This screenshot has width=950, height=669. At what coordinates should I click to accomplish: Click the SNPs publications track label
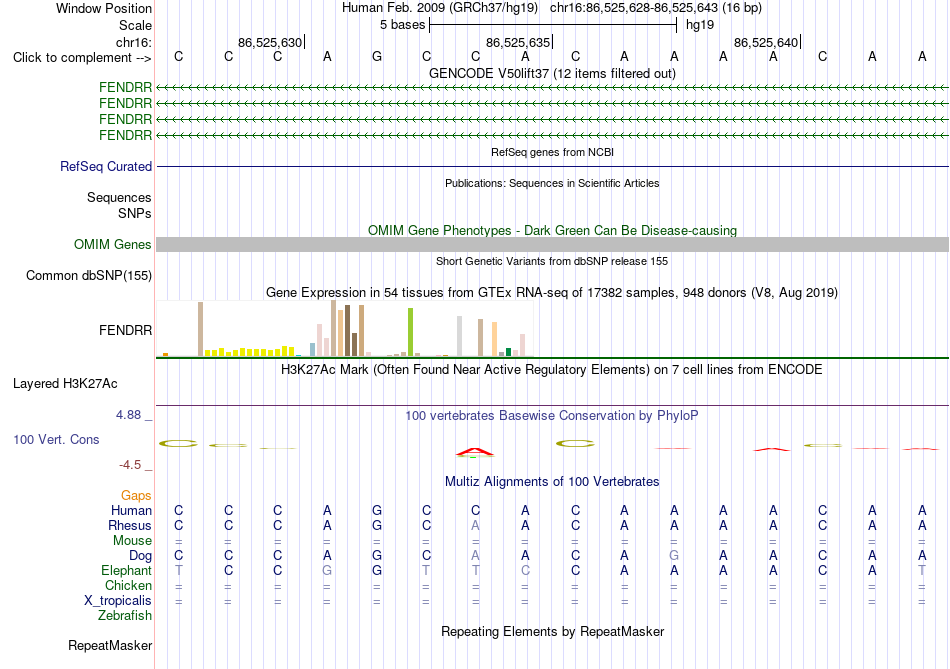pyautogui.click(x=135, y=213)
